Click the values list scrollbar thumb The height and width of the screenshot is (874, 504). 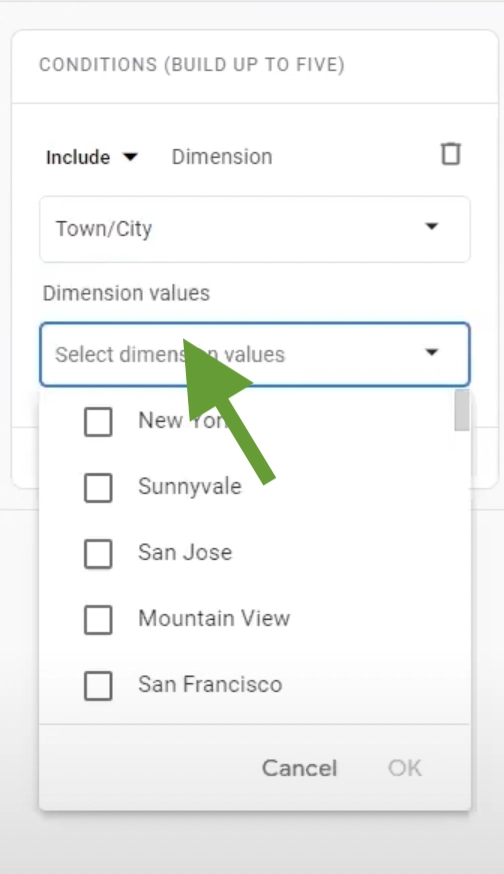[462, 411]
